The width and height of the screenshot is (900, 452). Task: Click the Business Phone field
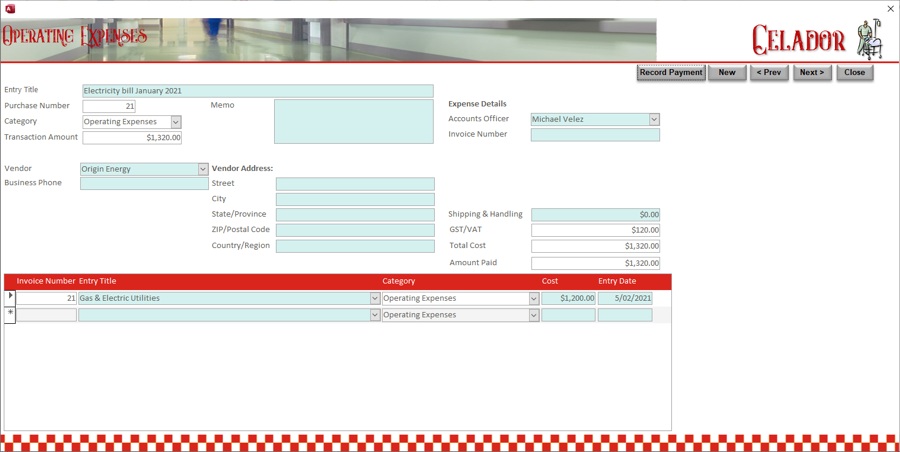(x=144, y=183)
